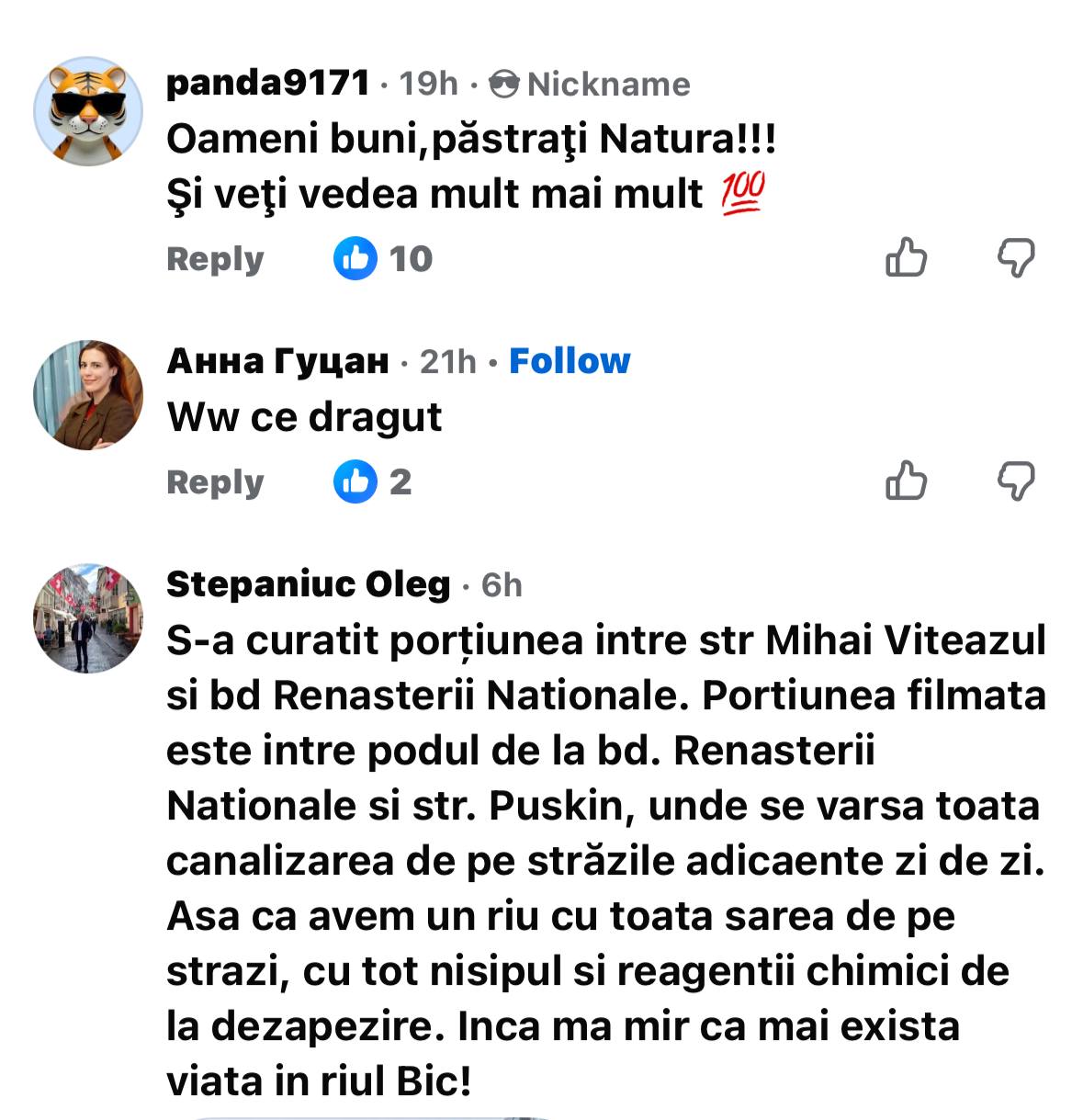The height and width of the screenshot is (1120, 1083).
Task: Reply to Анна Гуцан's comment
Action: point(215,482)
